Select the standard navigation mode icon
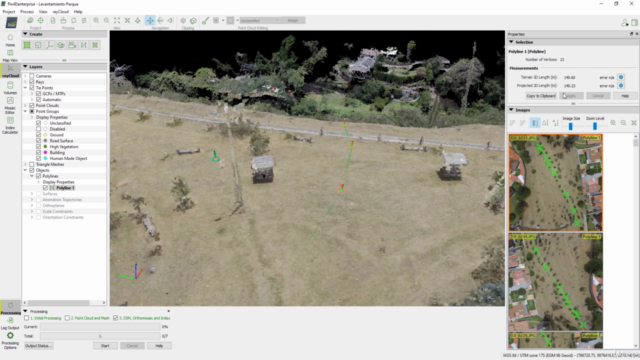This screenshot has width=640, height=360. coord(150,20)
